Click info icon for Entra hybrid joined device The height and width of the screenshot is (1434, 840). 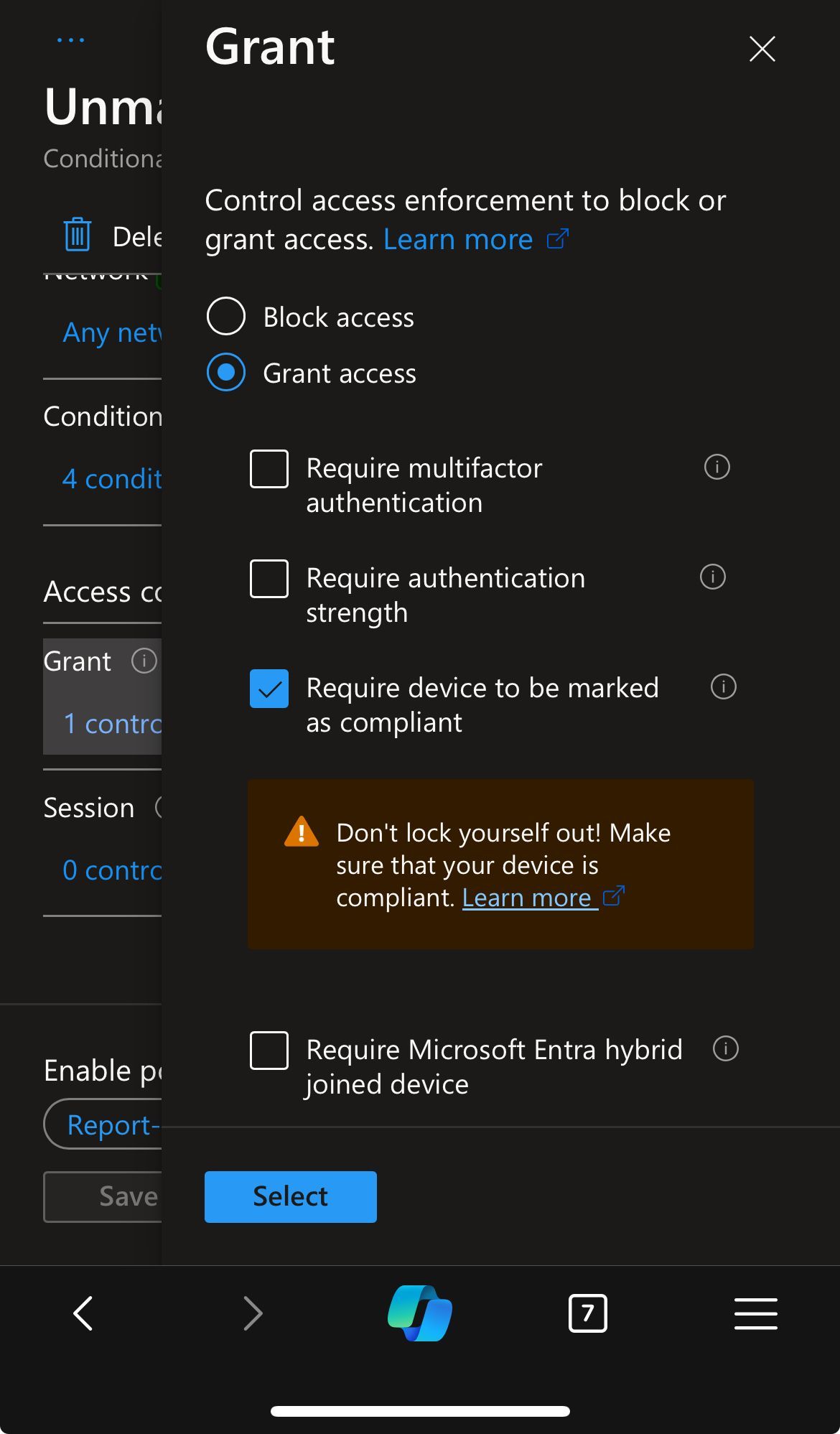tap(725, 1049)
